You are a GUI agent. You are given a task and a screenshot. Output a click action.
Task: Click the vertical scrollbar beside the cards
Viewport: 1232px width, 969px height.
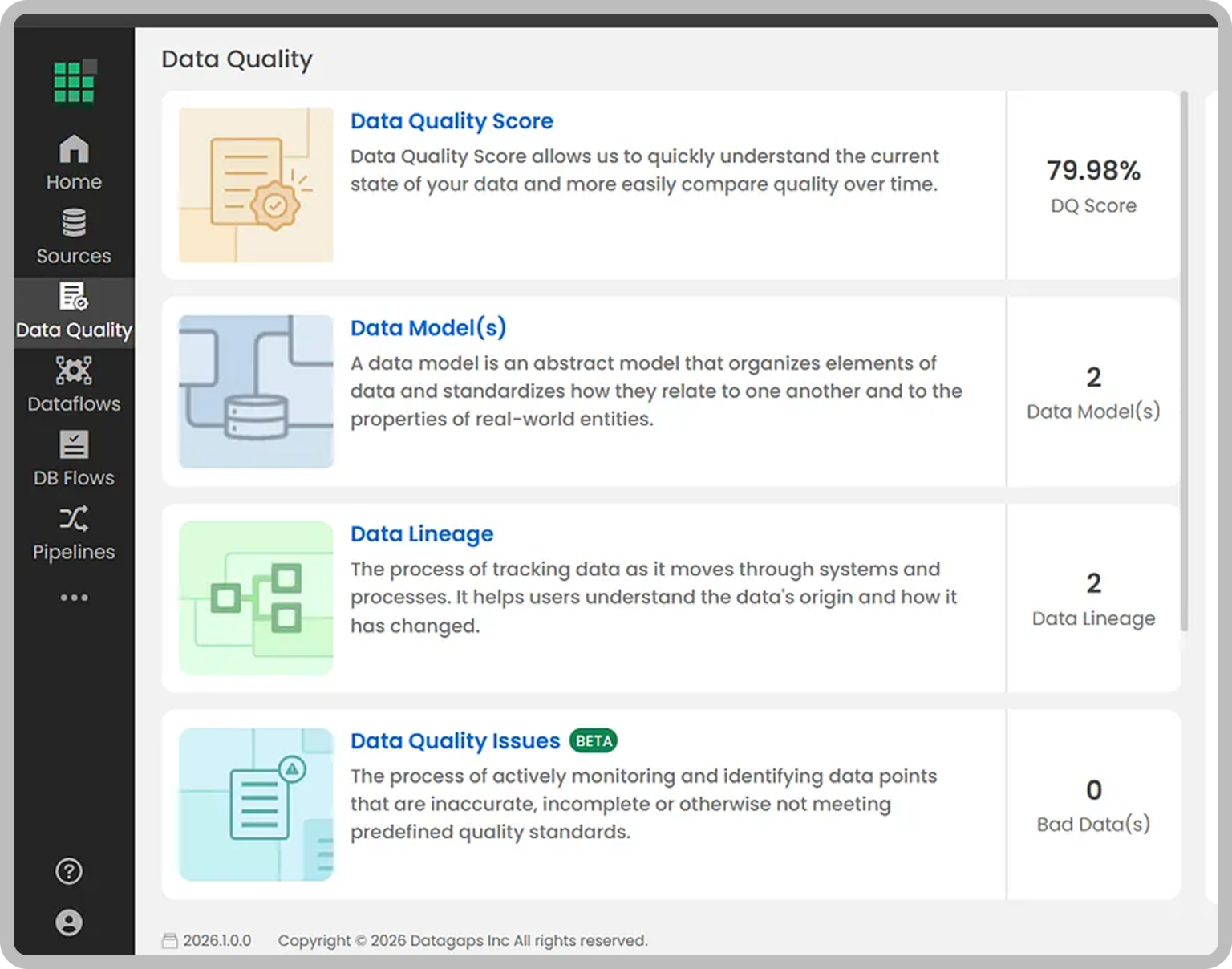point(1184,361)
